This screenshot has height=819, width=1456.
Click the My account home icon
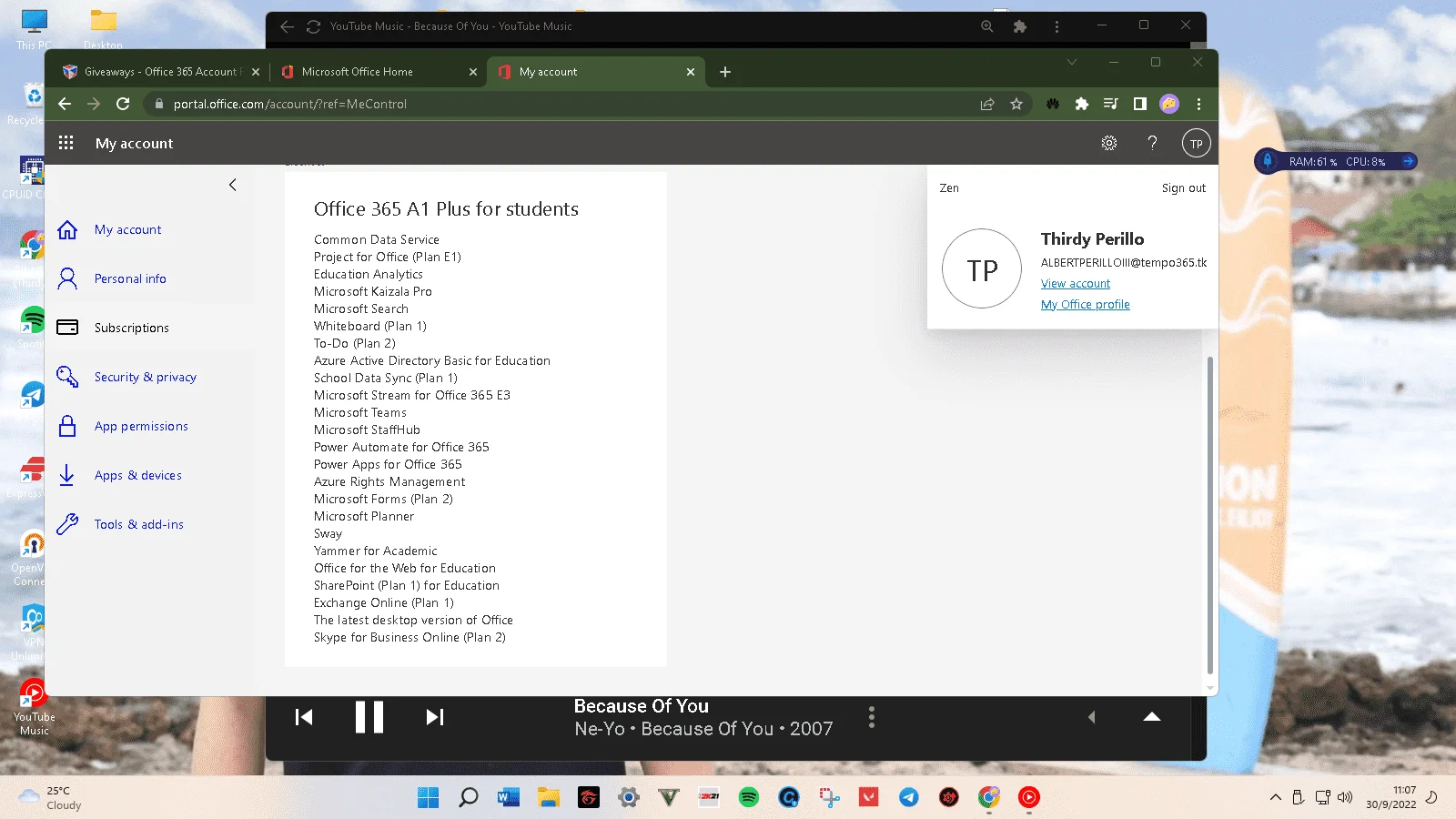67,230
